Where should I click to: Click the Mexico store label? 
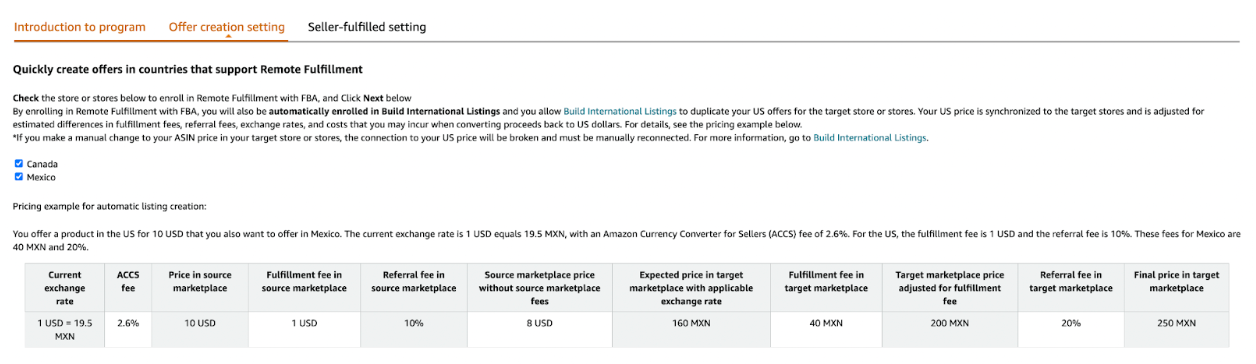[x=41, y=178]
